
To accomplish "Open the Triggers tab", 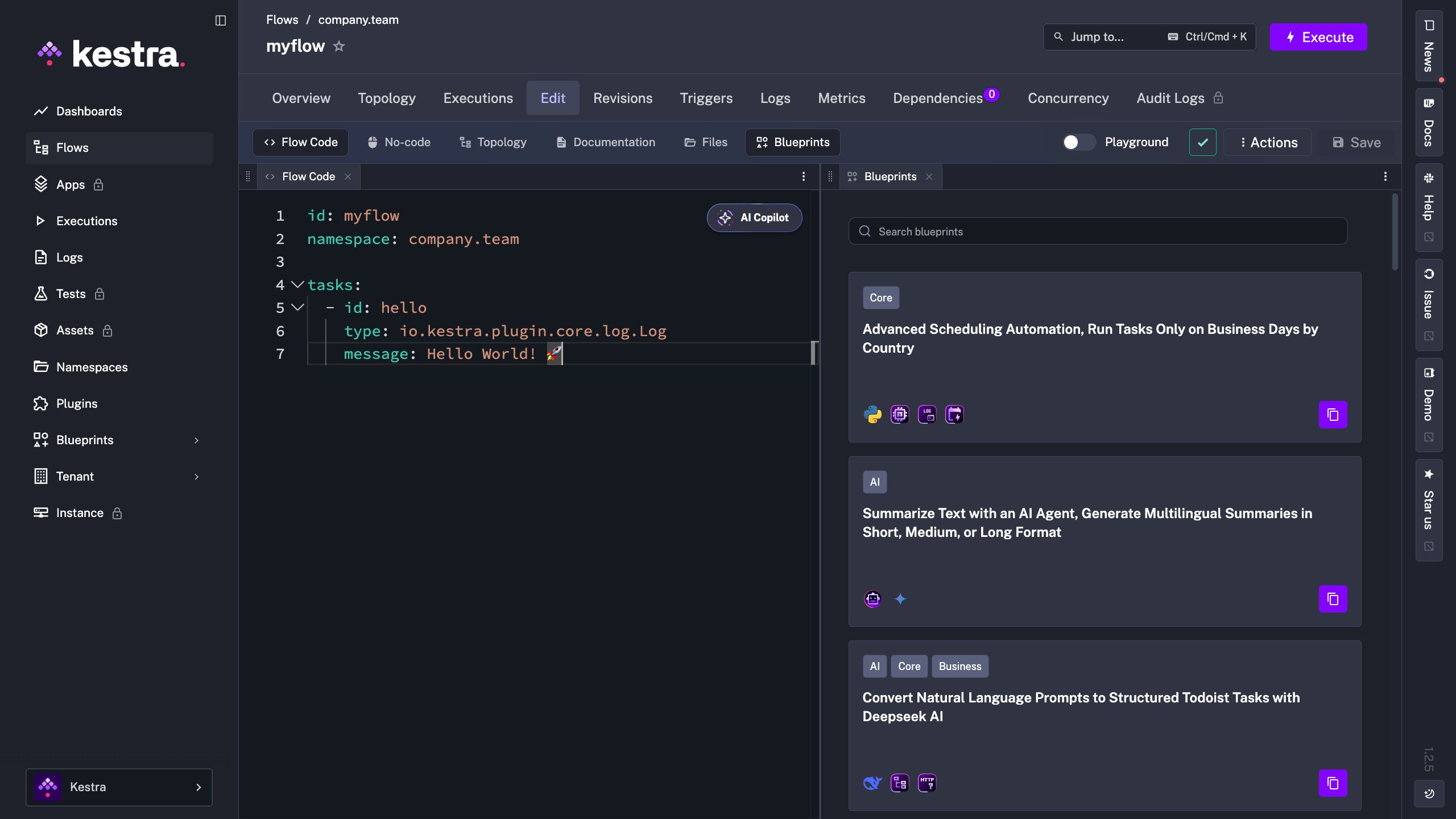I will (706, 98).
